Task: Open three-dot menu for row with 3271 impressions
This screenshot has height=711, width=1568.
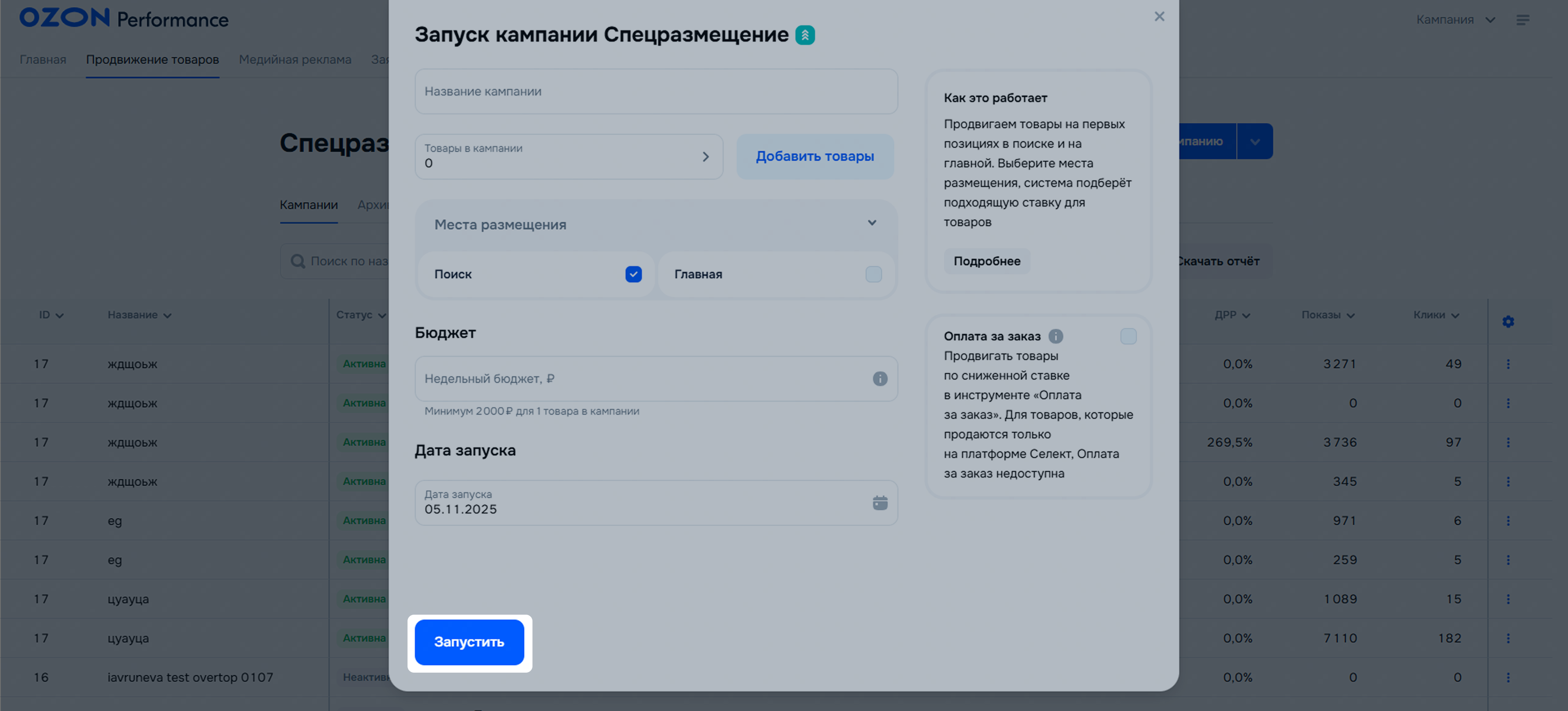Action: [x=1508, y=364]
